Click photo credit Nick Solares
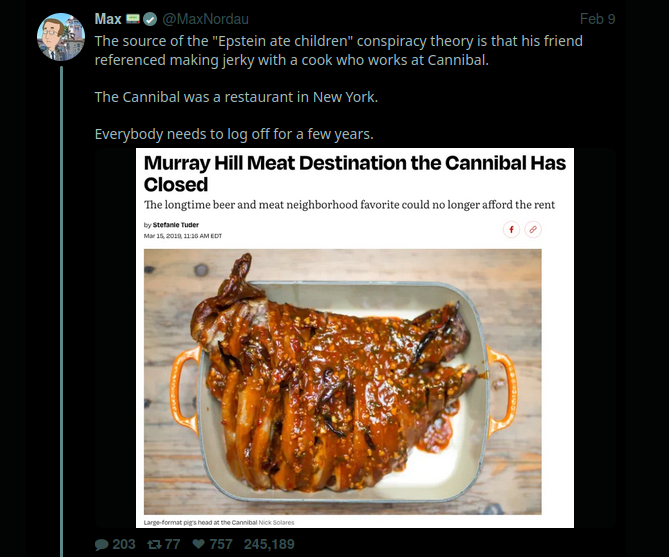The width and height of the screenshot is (669, 557). 277,522
